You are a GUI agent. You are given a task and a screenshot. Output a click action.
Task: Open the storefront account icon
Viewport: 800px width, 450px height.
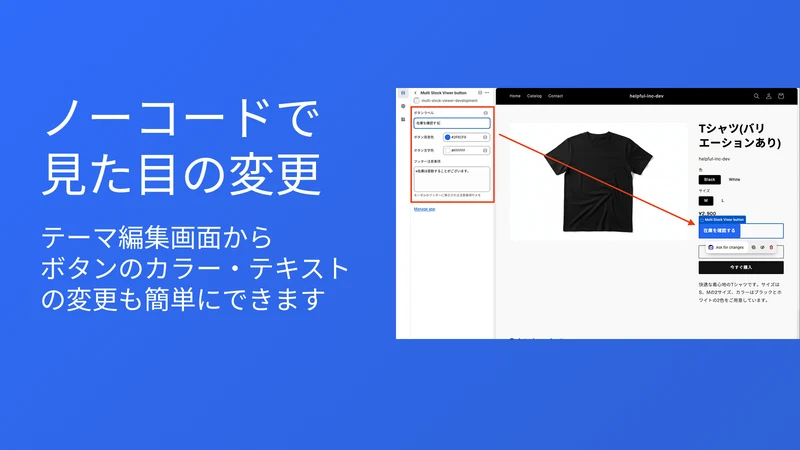(x=768, y=96)
